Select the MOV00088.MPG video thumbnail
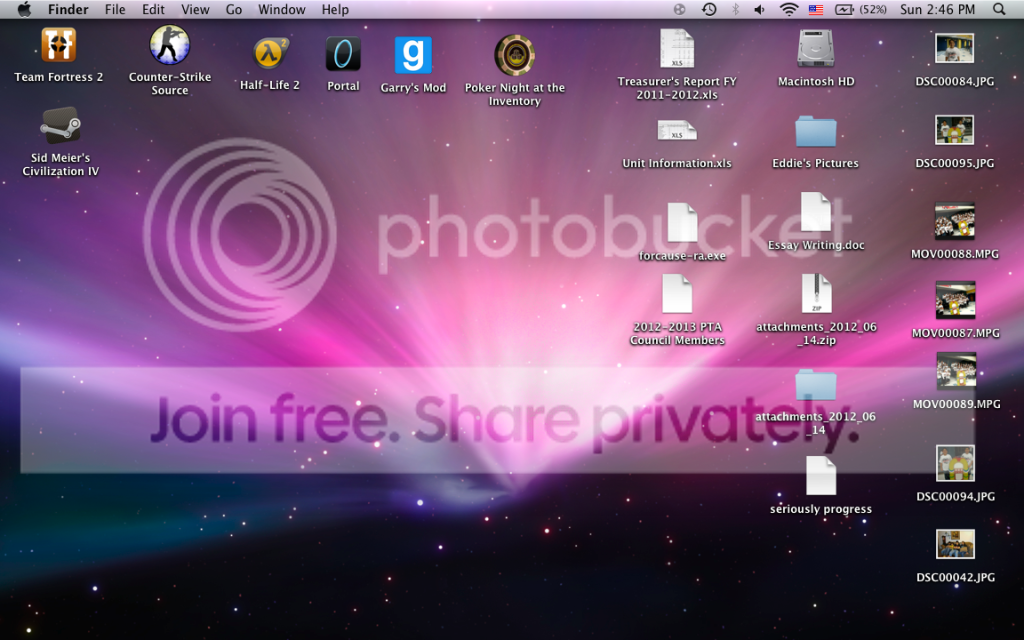 click(955, 221)
